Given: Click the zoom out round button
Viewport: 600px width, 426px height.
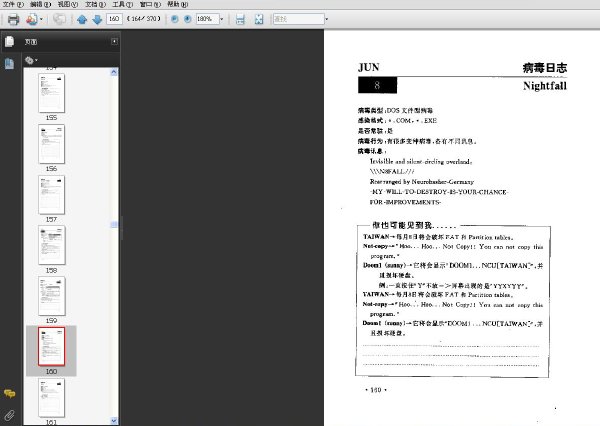Looking at the screenshot, I should click(x=174, y=19).
